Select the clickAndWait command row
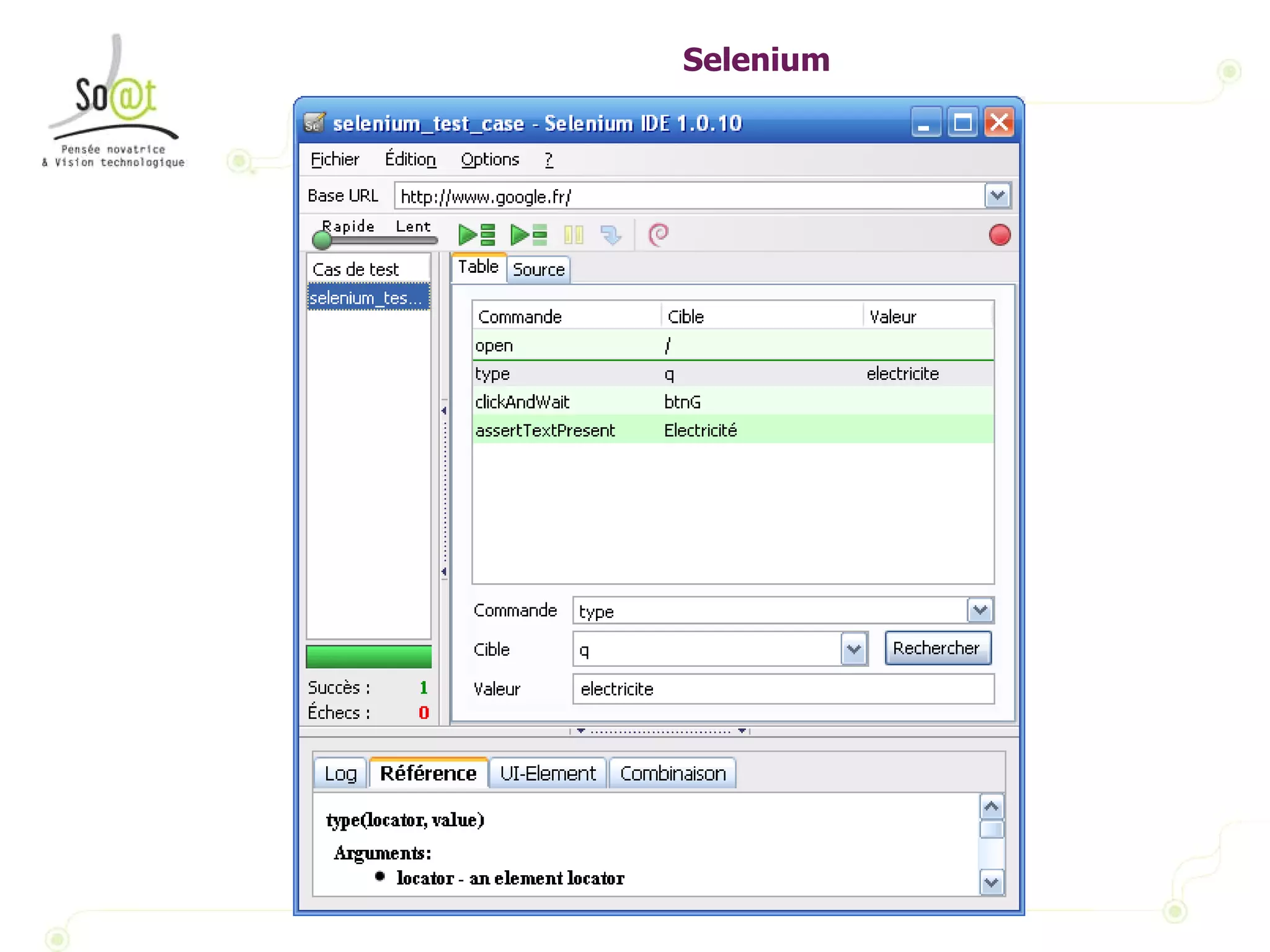This screenshot has width=1270, height=952. coord(732,402)
